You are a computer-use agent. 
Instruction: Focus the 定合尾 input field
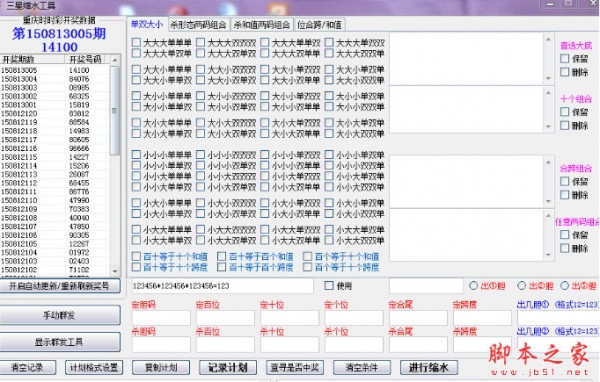click(418, 318)
